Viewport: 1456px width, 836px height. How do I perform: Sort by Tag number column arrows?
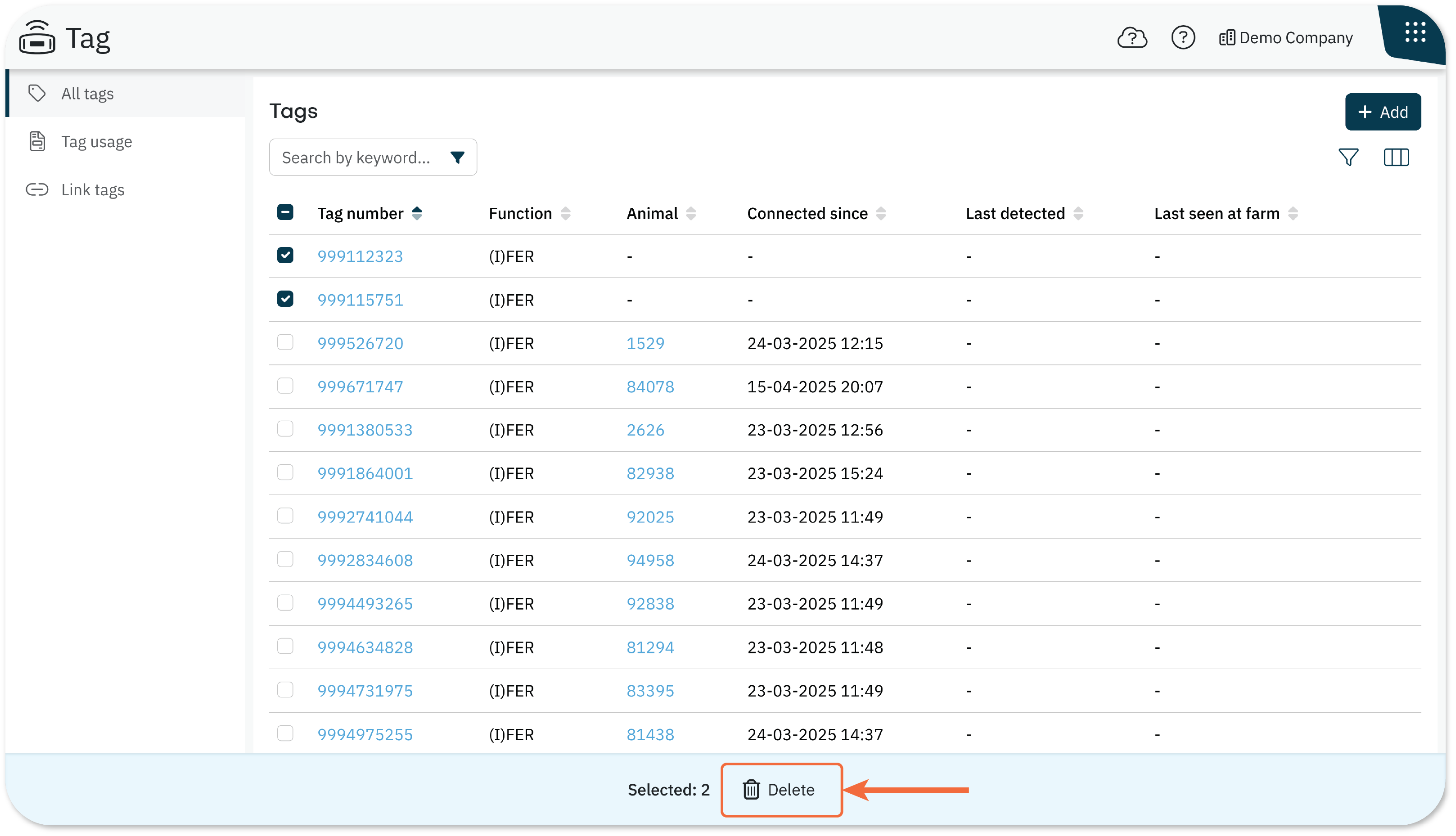417,214
